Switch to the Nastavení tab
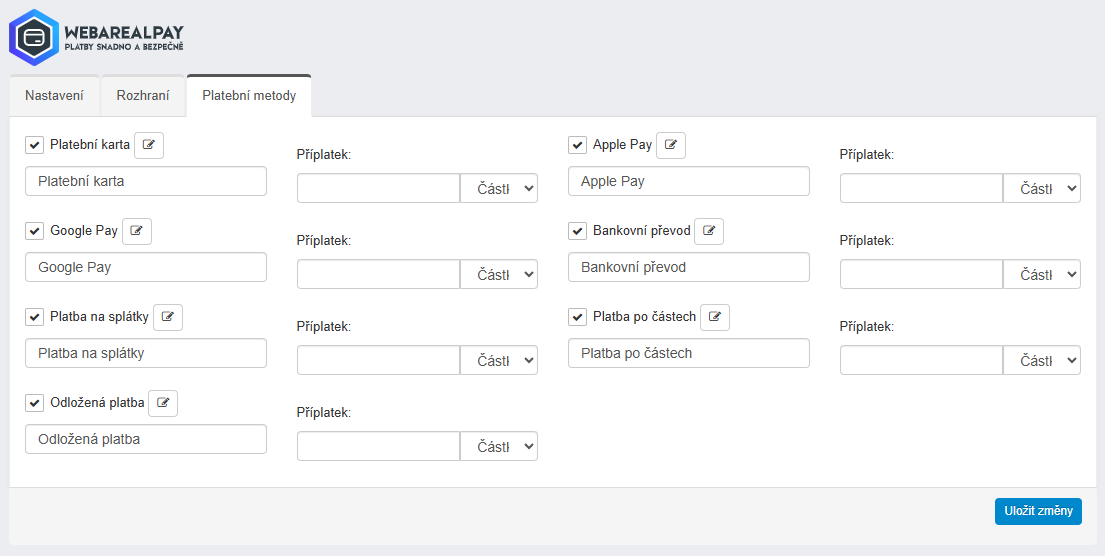 point(54,96)
